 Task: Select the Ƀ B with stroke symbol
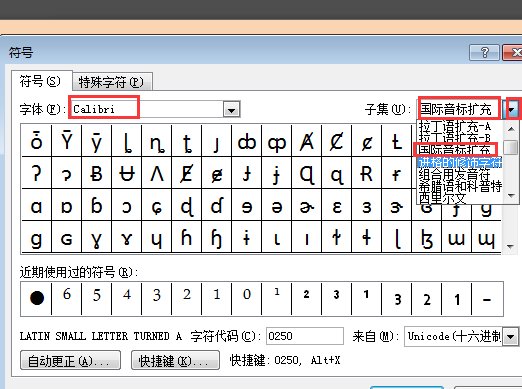tap(96, 173)
